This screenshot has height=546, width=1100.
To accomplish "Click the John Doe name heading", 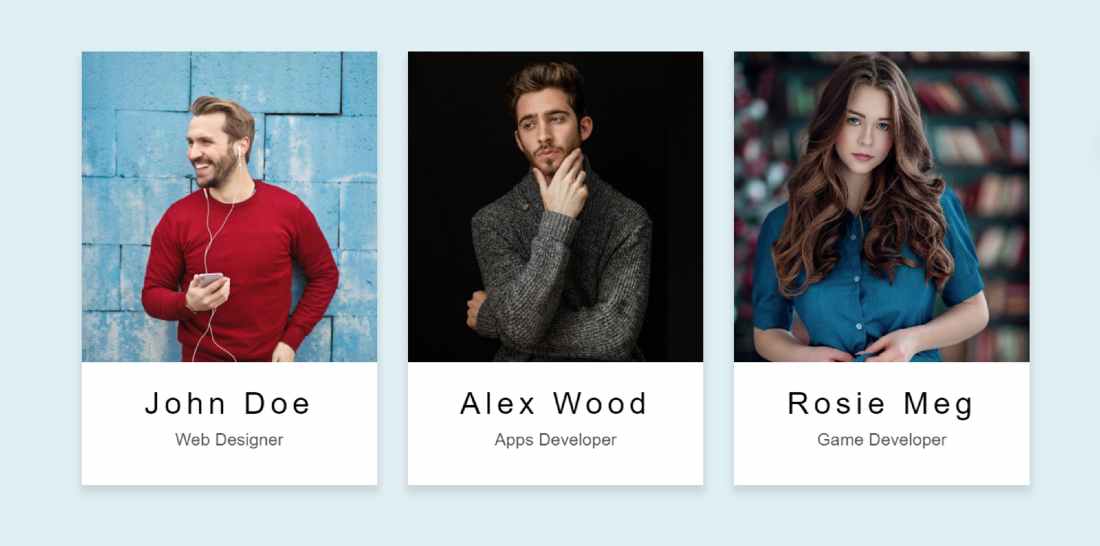I will click(x=227, y=404).
